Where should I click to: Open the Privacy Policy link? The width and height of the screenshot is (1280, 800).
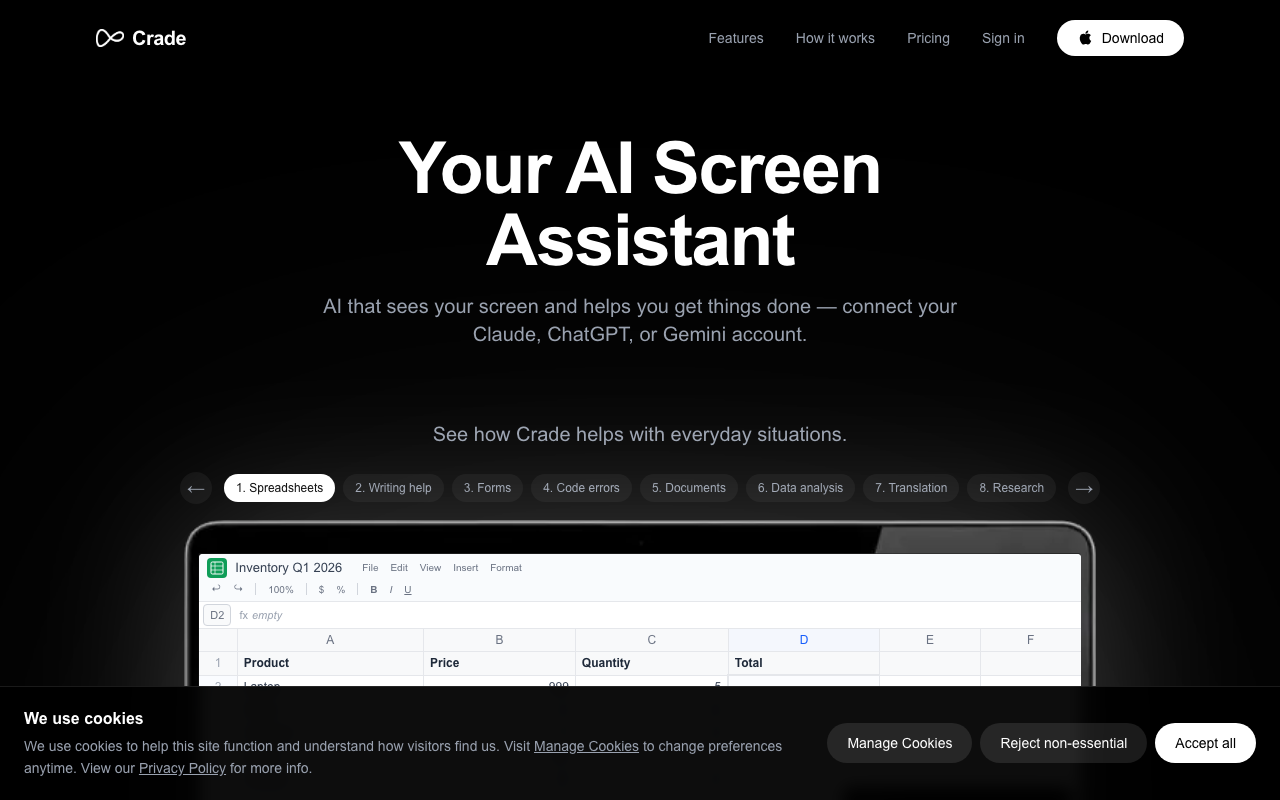(x=182, y=768)
